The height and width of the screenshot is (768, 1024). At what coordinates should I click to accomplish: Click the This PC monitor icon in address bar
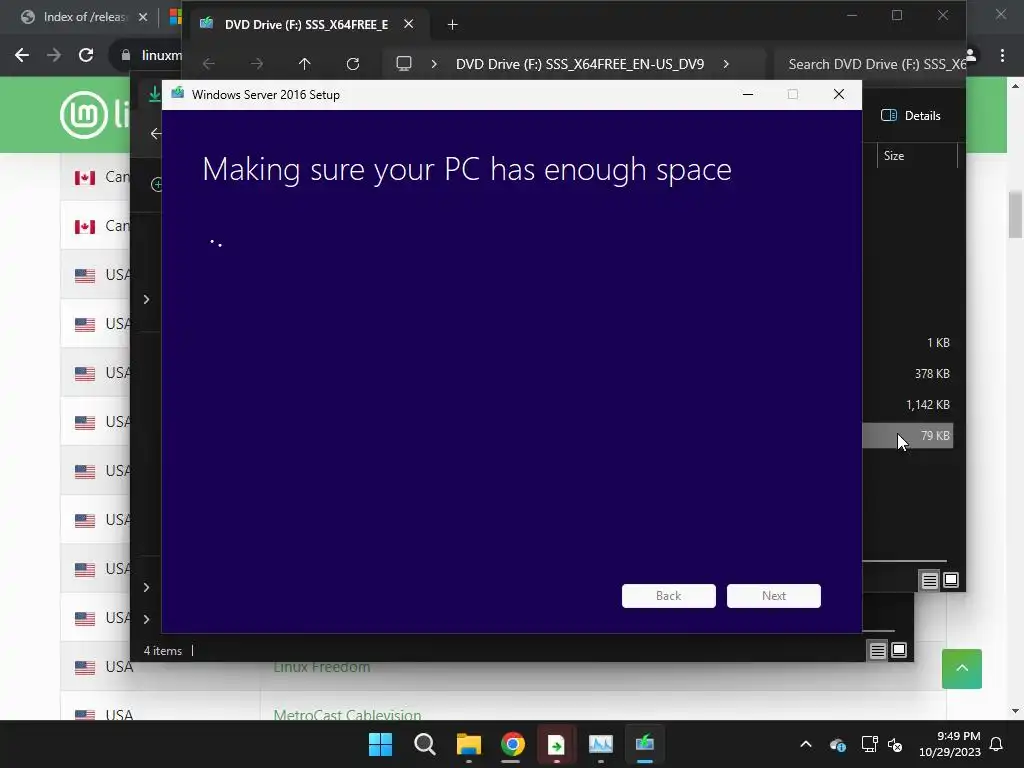(x=404, y=64)
